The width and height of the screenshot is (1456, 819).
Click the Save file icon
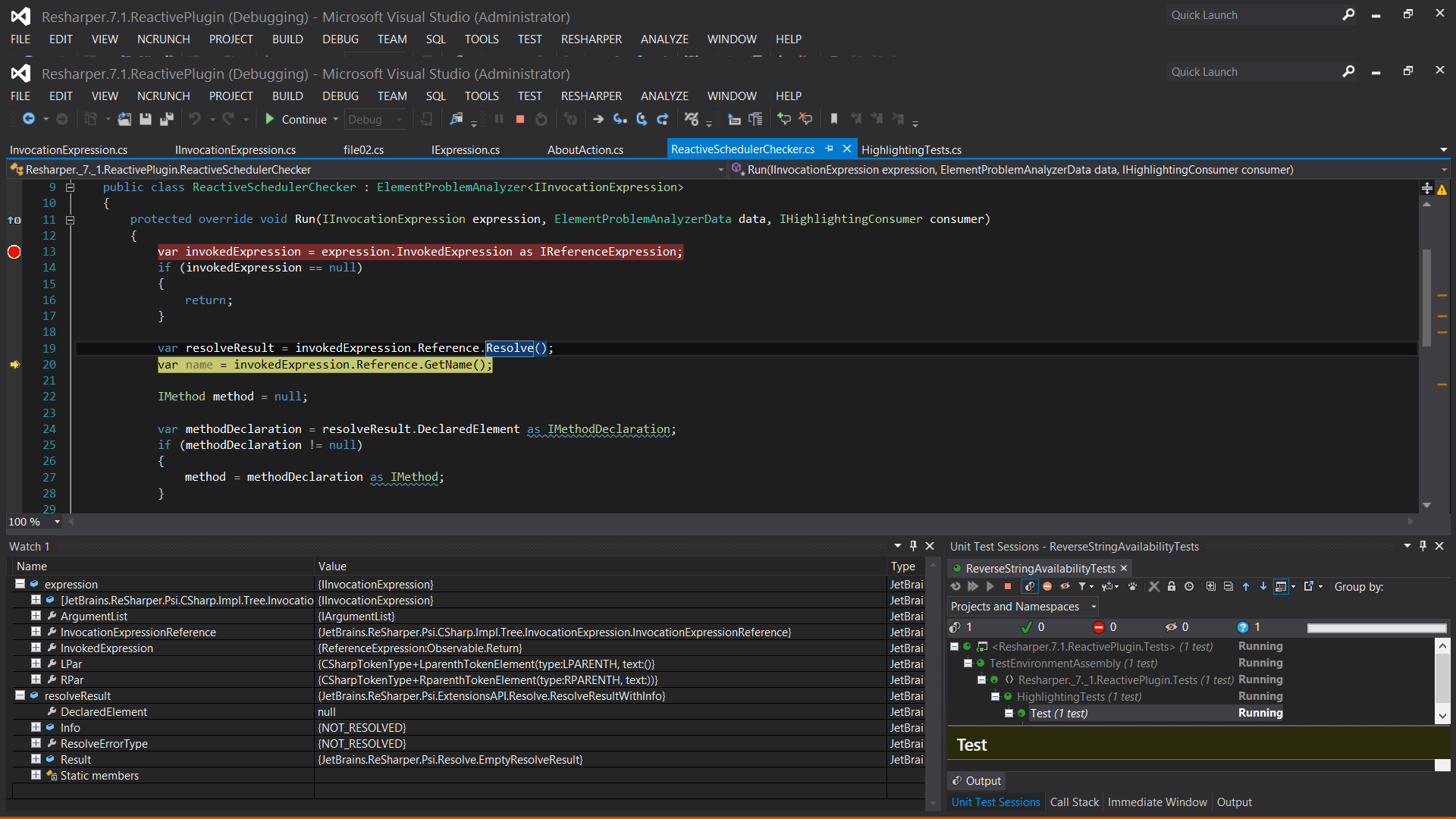click(146, 119)
